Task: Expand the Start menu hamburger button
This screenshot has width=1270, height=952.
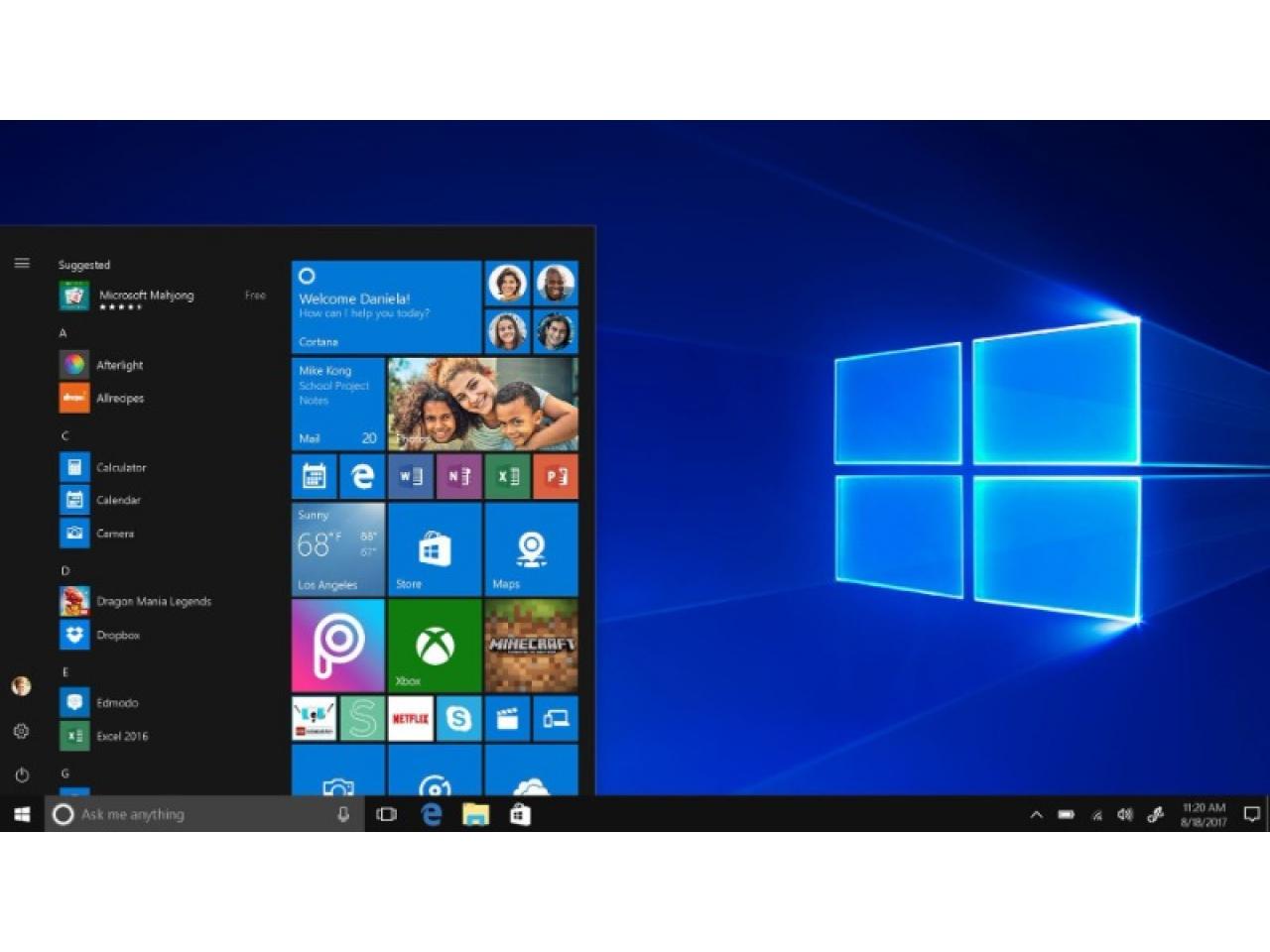Action: tap(22, 264)
